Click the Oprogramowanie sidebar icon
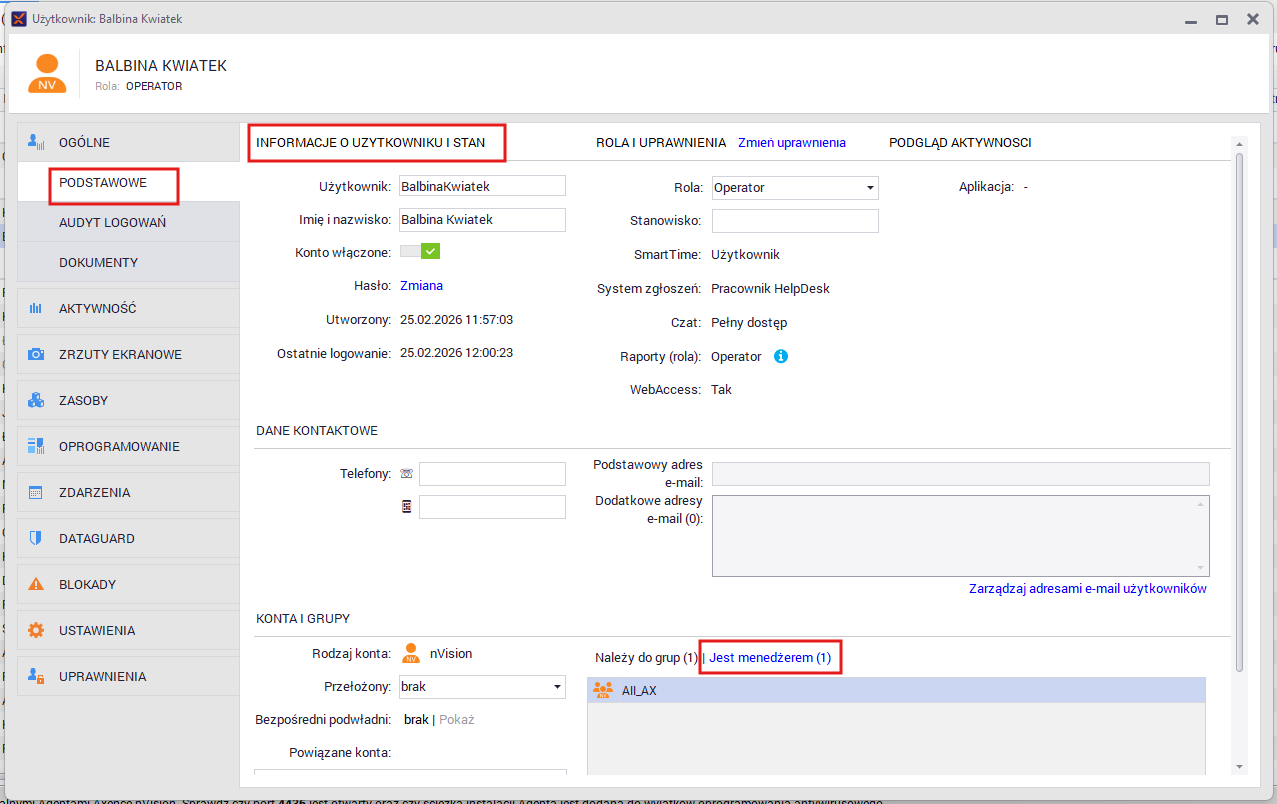 pos(36,446)
